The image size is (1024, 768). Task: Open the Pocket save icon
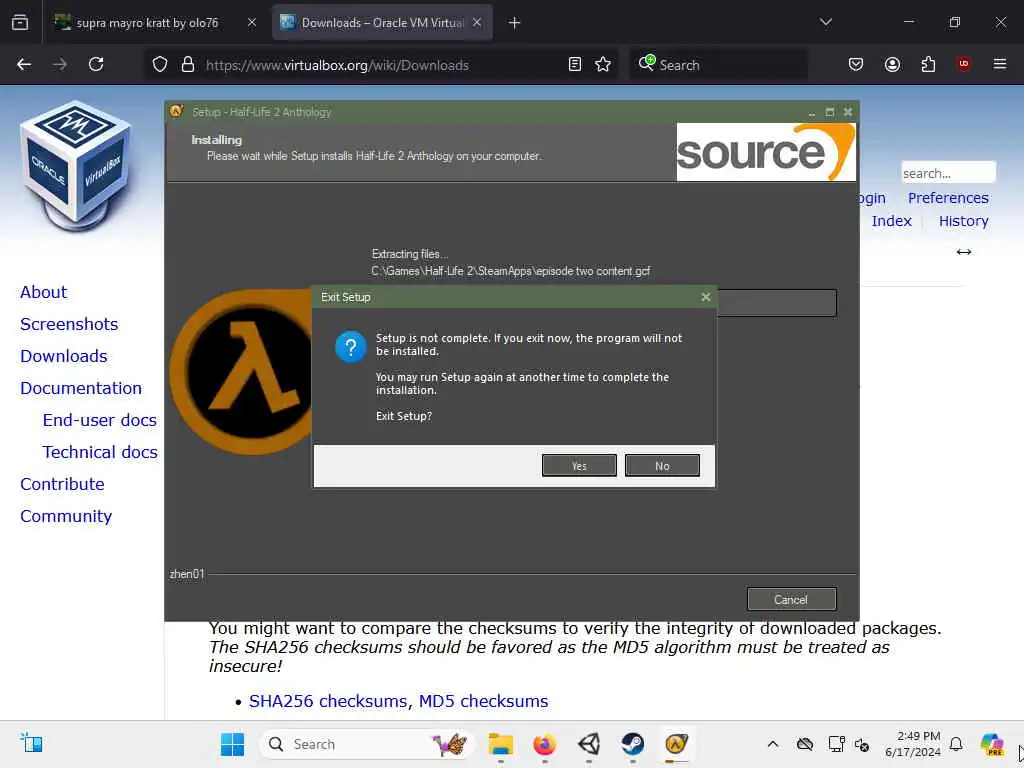coord(856,65)
